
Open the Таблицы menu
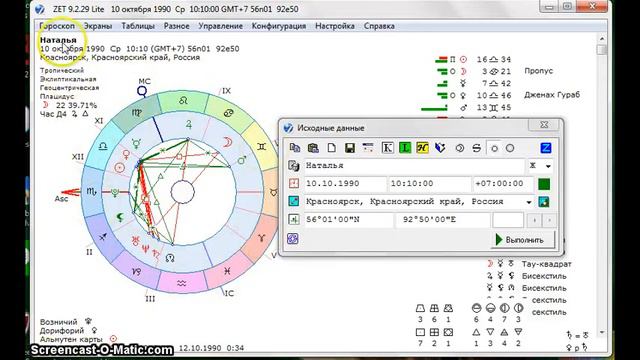click(x=138, y=26)
